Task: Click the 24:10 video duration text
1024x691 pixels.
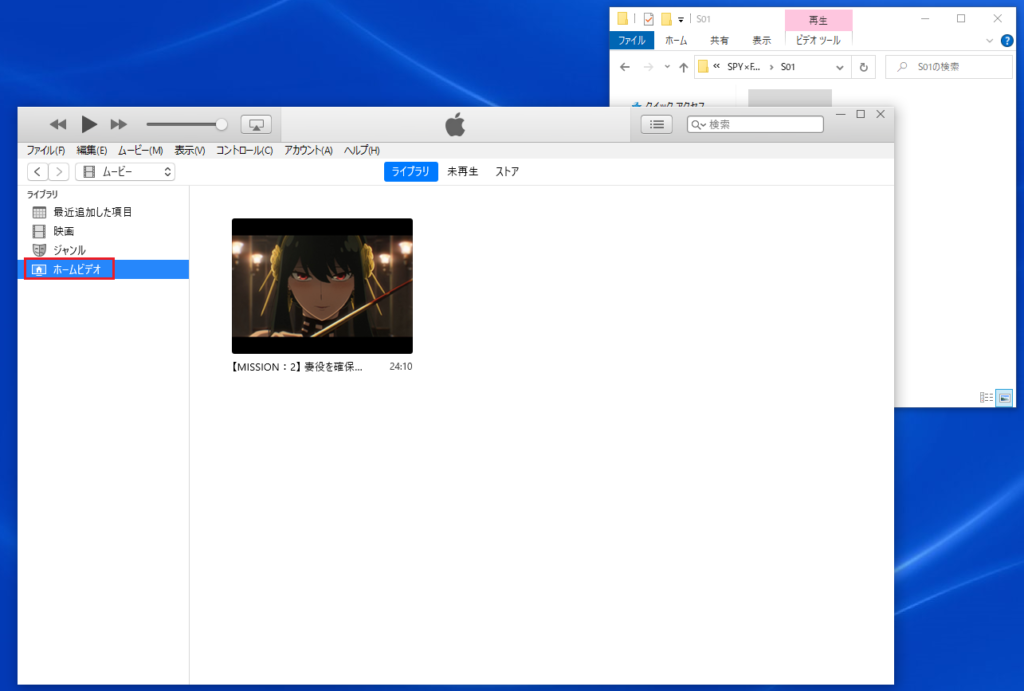Action: coord(401,367)
